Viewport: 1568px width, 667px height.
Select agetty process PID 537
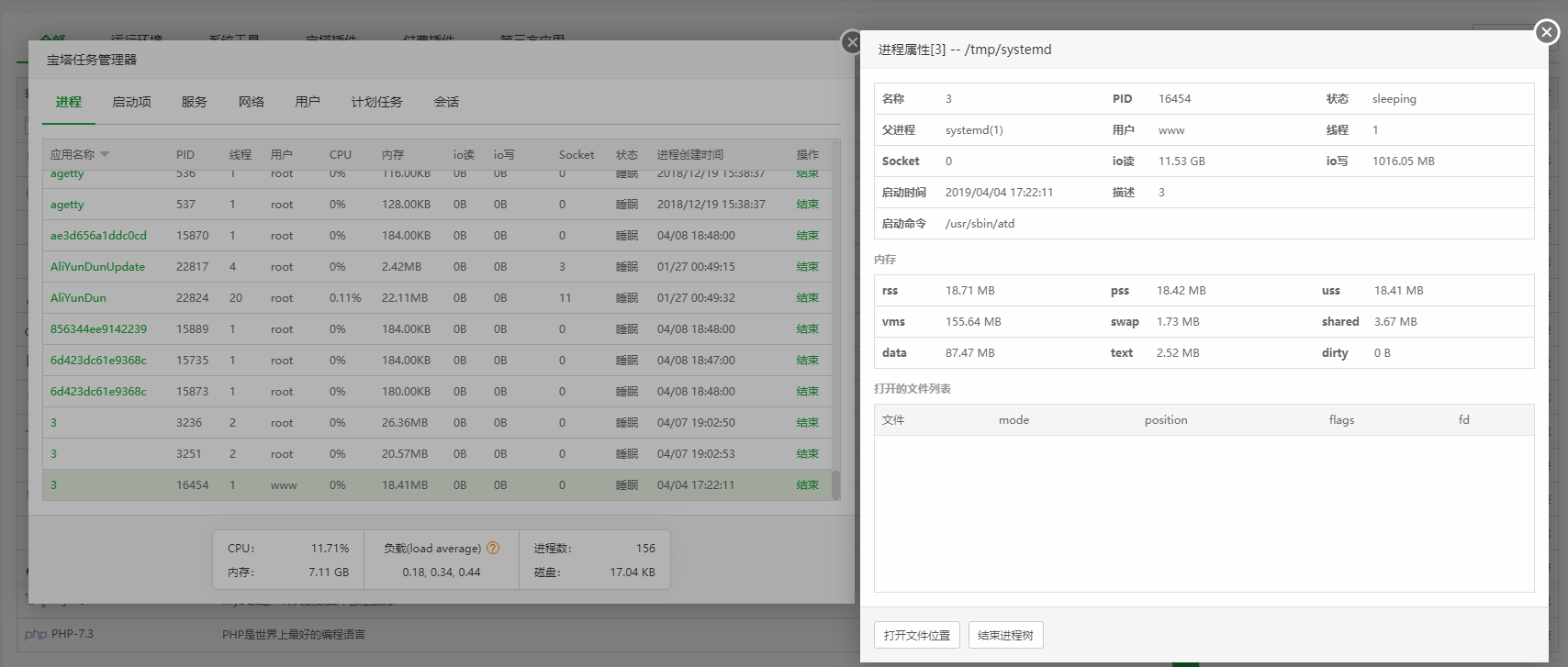pos(67,204)
